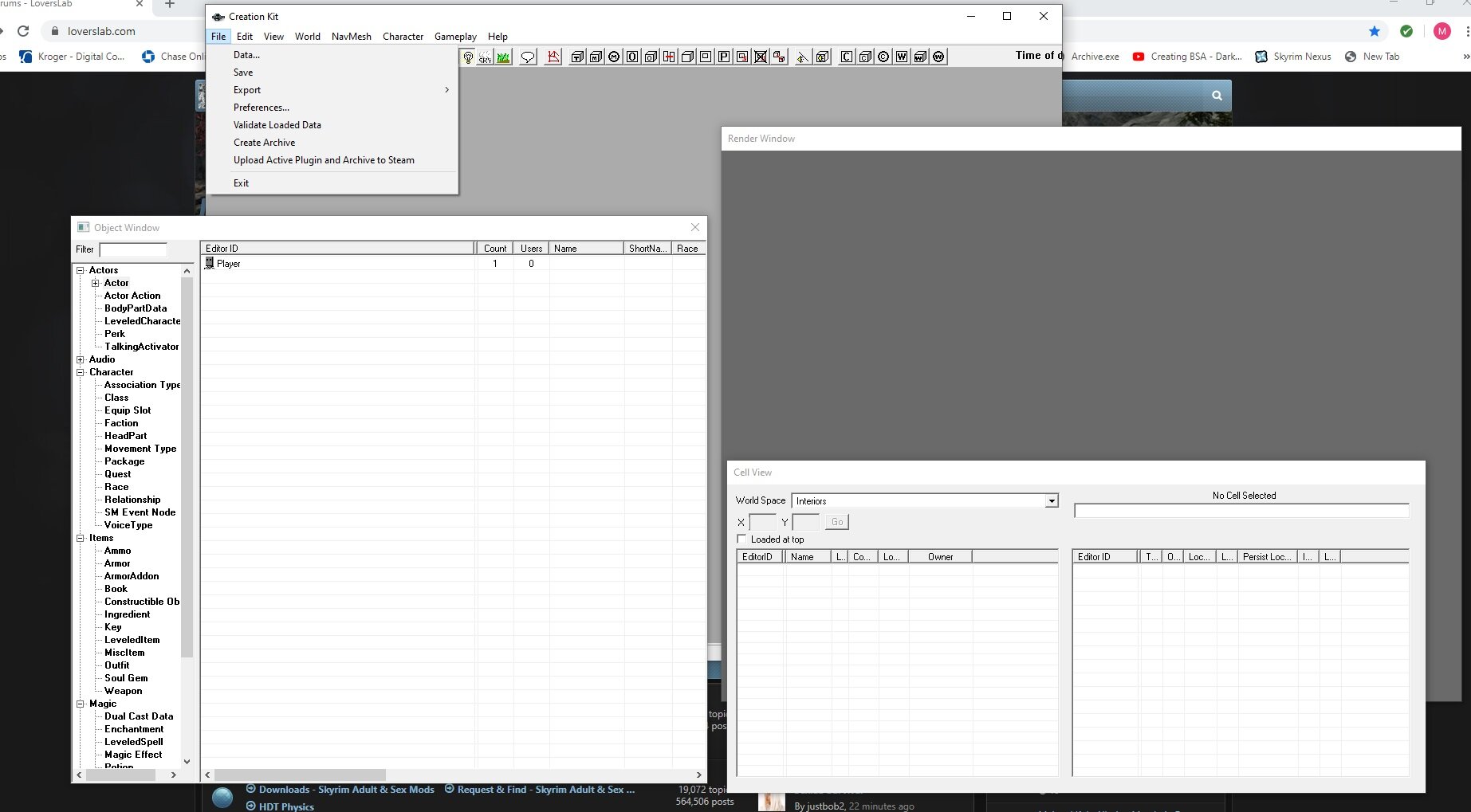Click the boxed W toolbar icon
Image resolution: width=1471 pixels, height=812 pixels.
(902, 57)
